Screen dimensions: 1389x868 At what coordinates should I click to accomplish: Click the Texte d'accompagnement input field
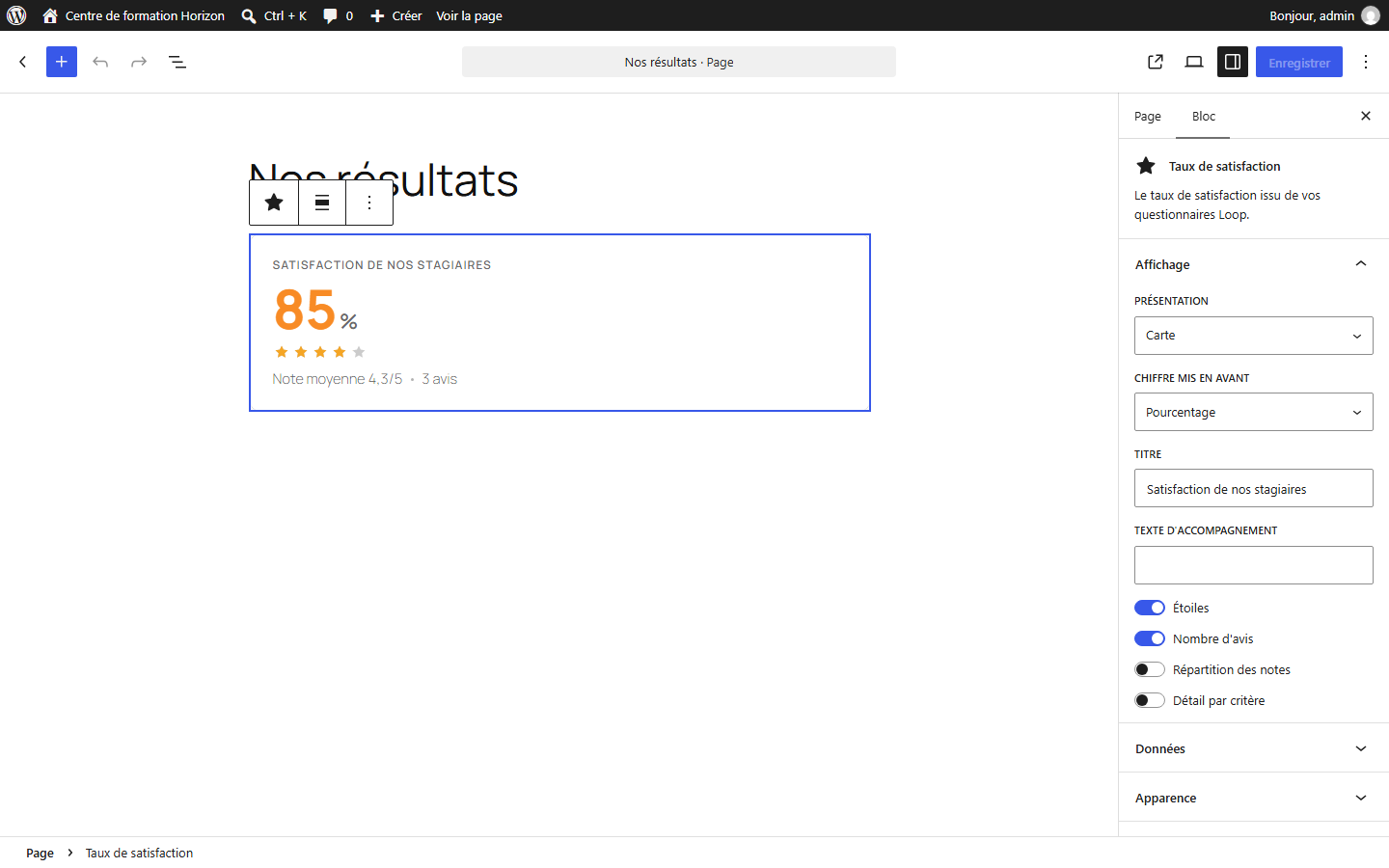(x=1254, y=565)
